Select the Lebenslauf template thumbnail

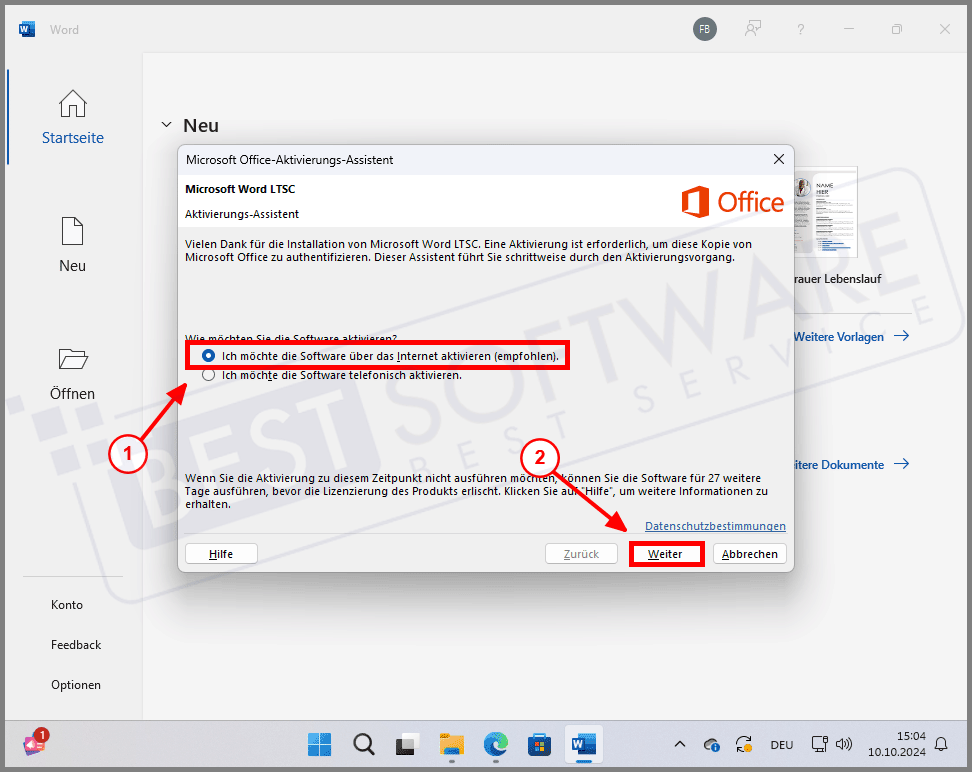point(826,211)
